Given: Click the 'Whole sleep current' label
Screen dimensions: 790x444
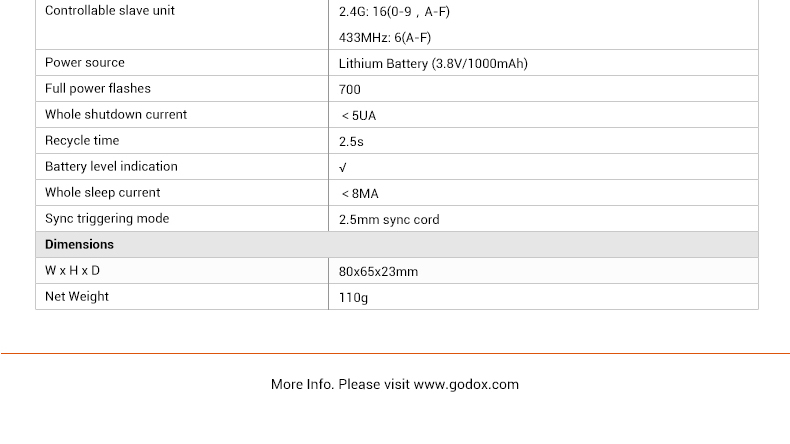Looking at the screenshot, I should 103,192.
